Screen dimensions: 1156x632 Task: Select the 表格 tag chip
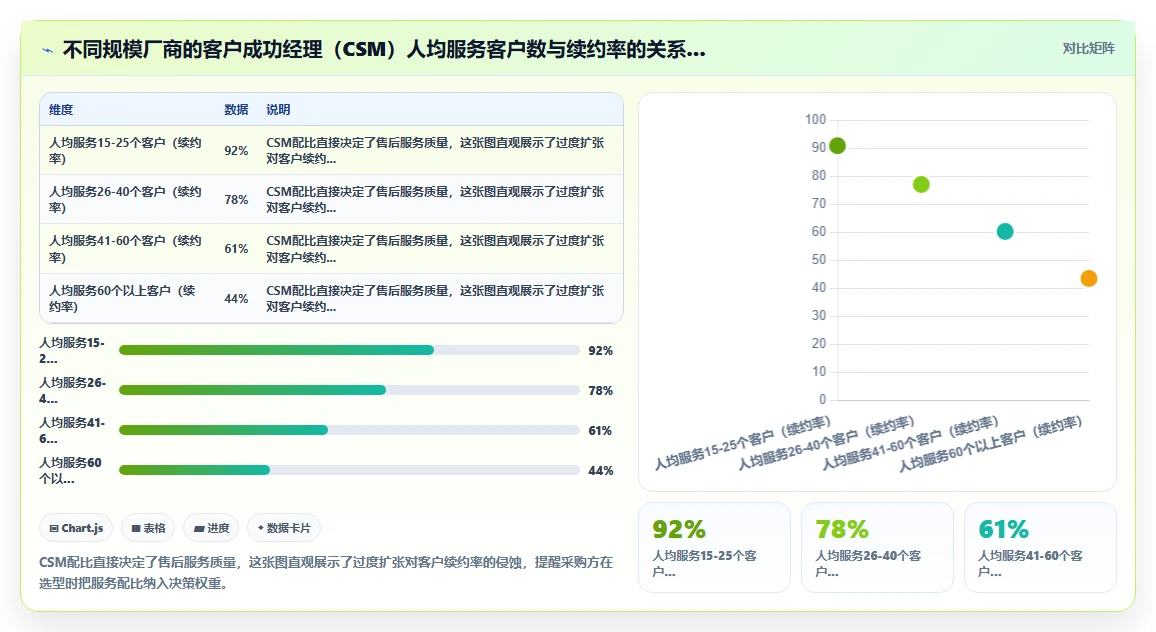click(148, 528)
